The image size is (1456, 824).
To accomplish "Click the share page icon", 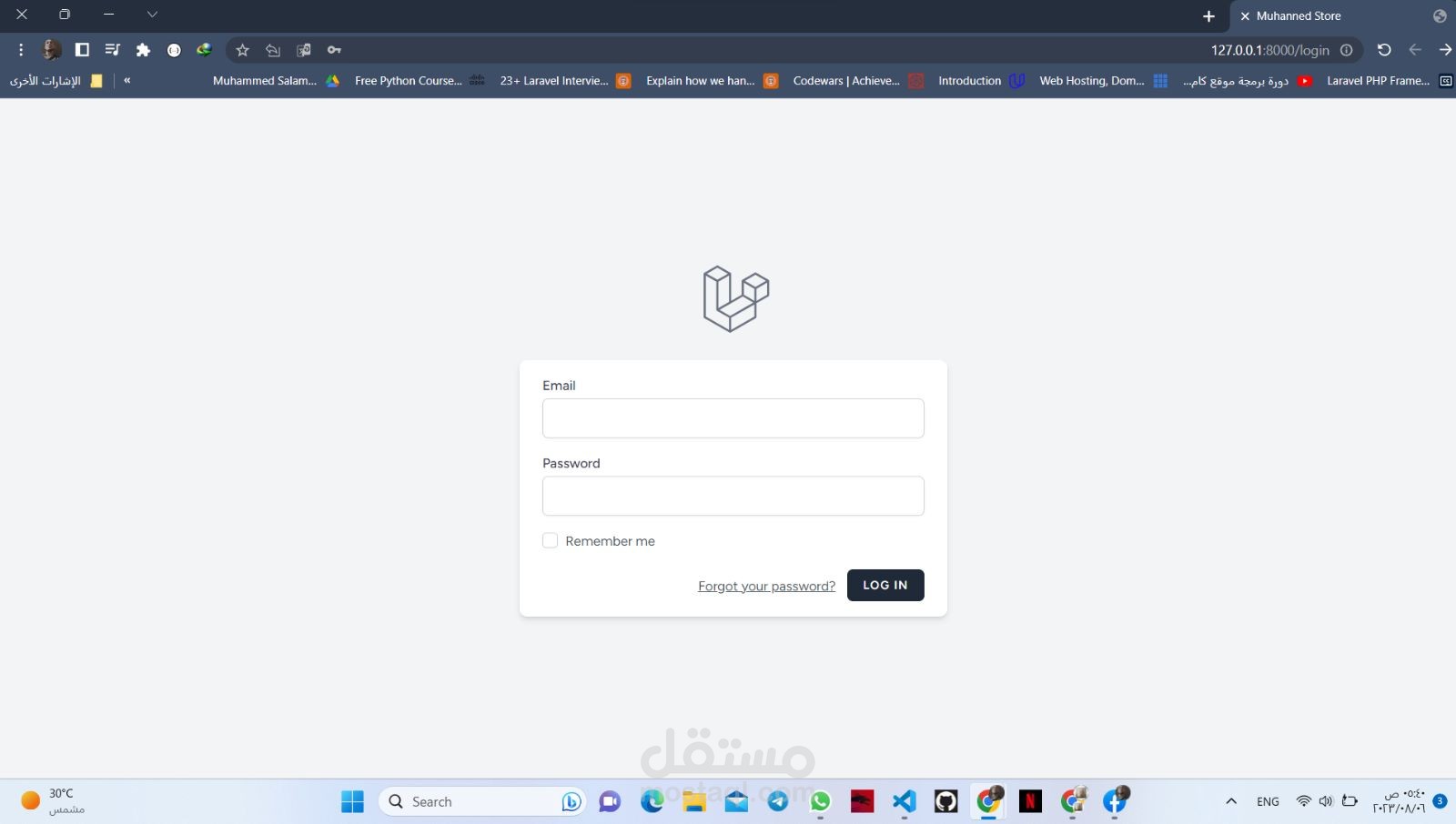I will [x=273, y=50].
